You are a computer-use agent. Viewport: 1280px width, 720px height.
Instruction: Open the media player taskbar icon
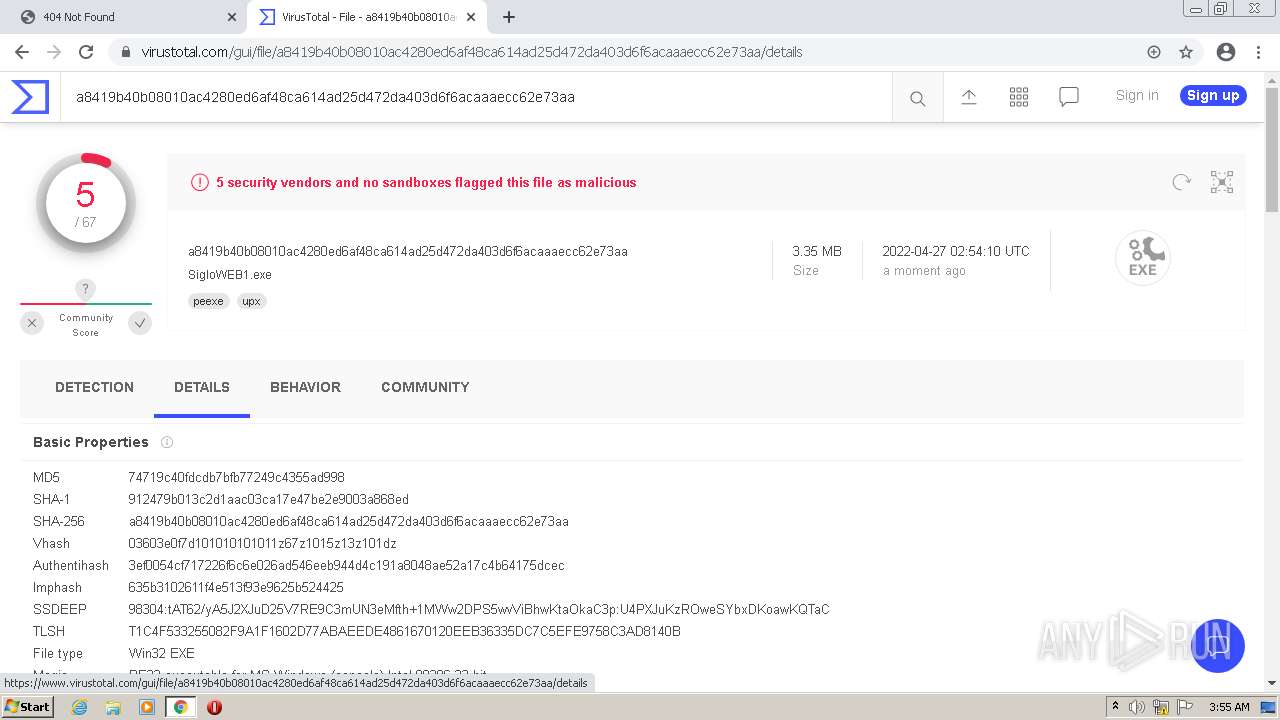click(147, 707)
